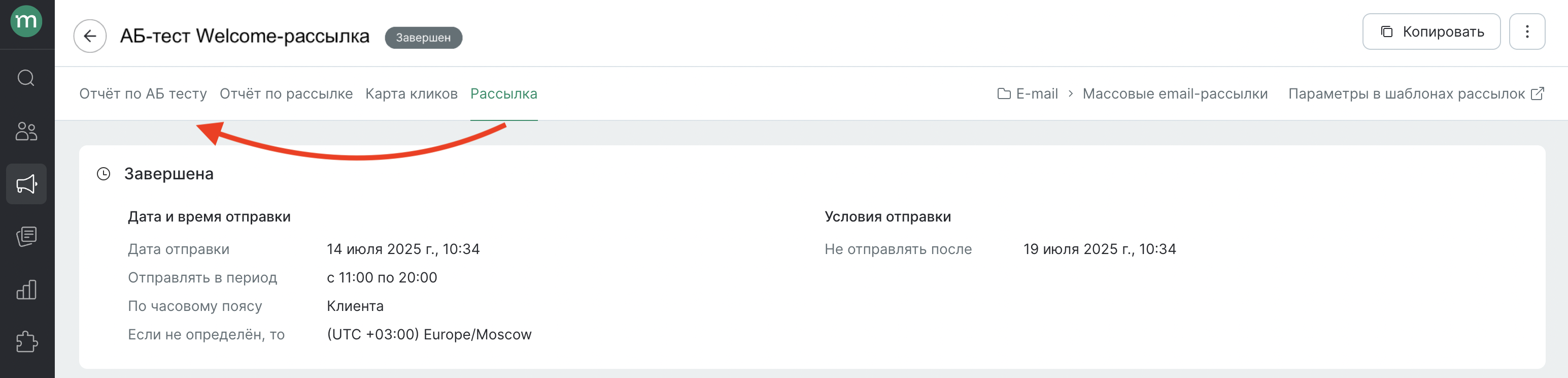Open the customers section (people icon)
1568x378 pixels.
pos(25,131)
